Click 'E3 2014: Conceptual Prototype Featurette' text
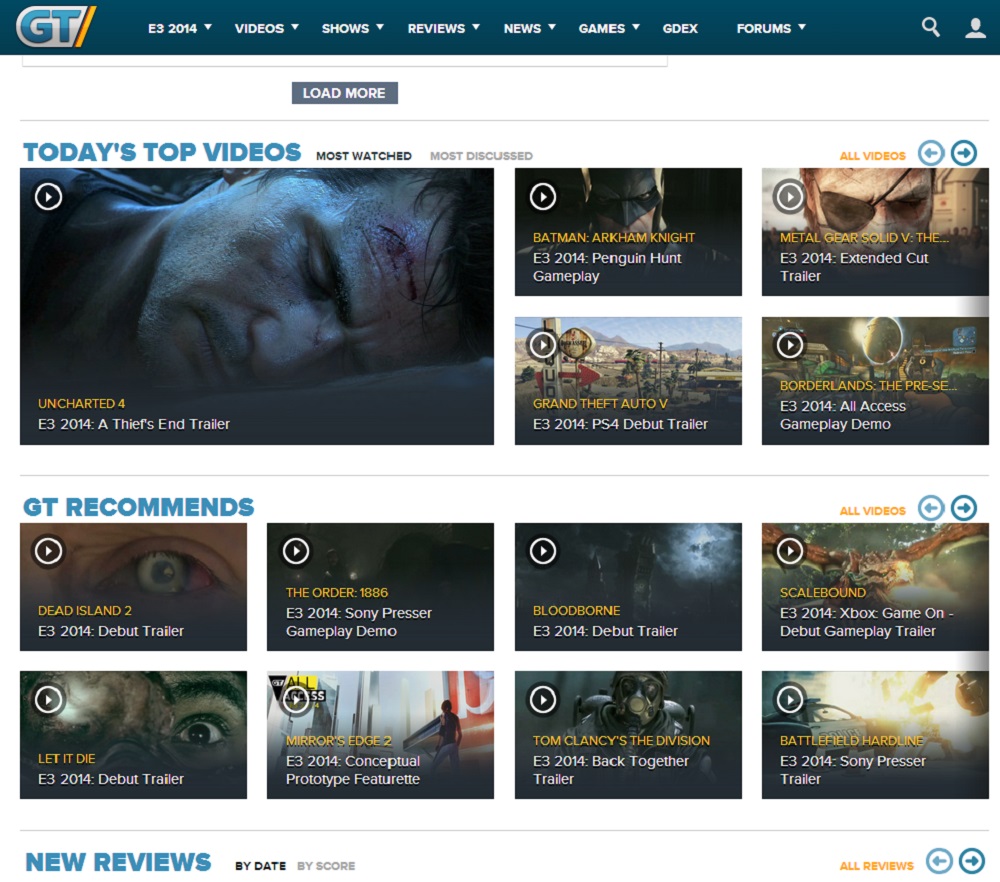This screenshot has height=882, width=1000. tap(353, 770)
